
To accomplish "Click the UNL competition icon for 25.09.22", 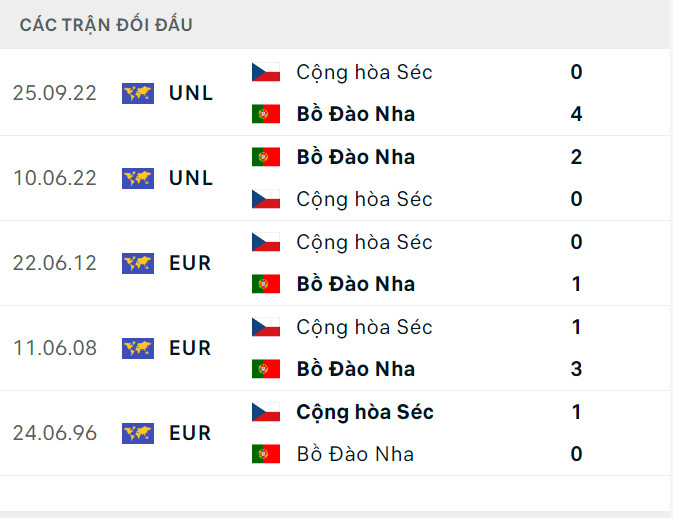I will pos(138,93).
